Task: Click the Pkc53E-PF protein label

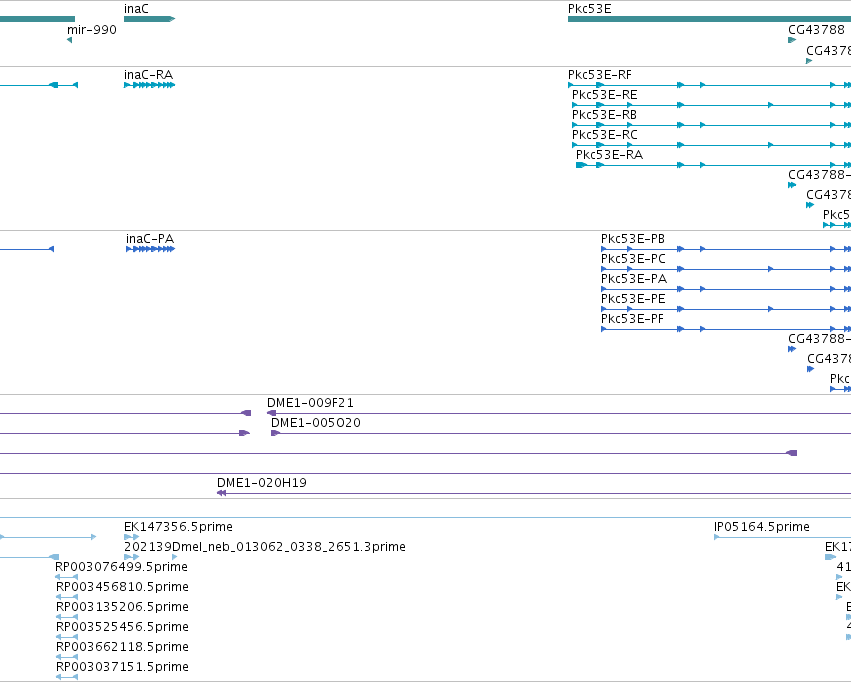Action: coord(632,319)
